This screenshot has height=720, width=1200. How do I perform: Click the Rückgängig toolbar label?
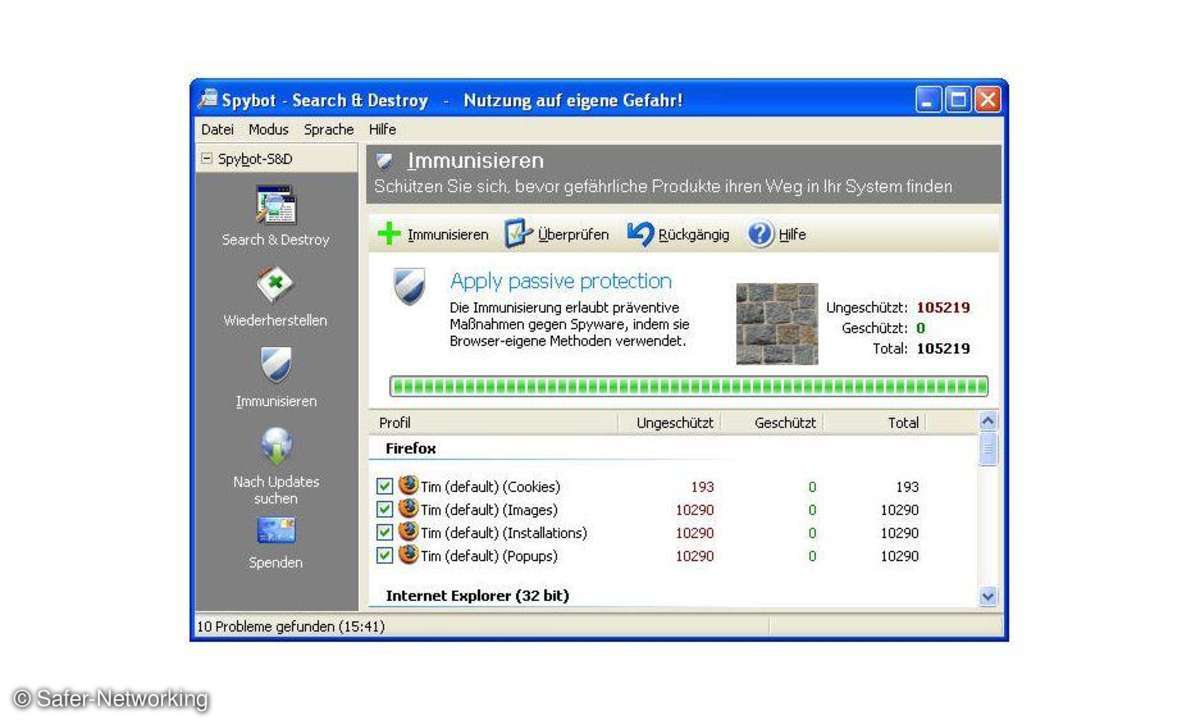(x=694, y=234)
